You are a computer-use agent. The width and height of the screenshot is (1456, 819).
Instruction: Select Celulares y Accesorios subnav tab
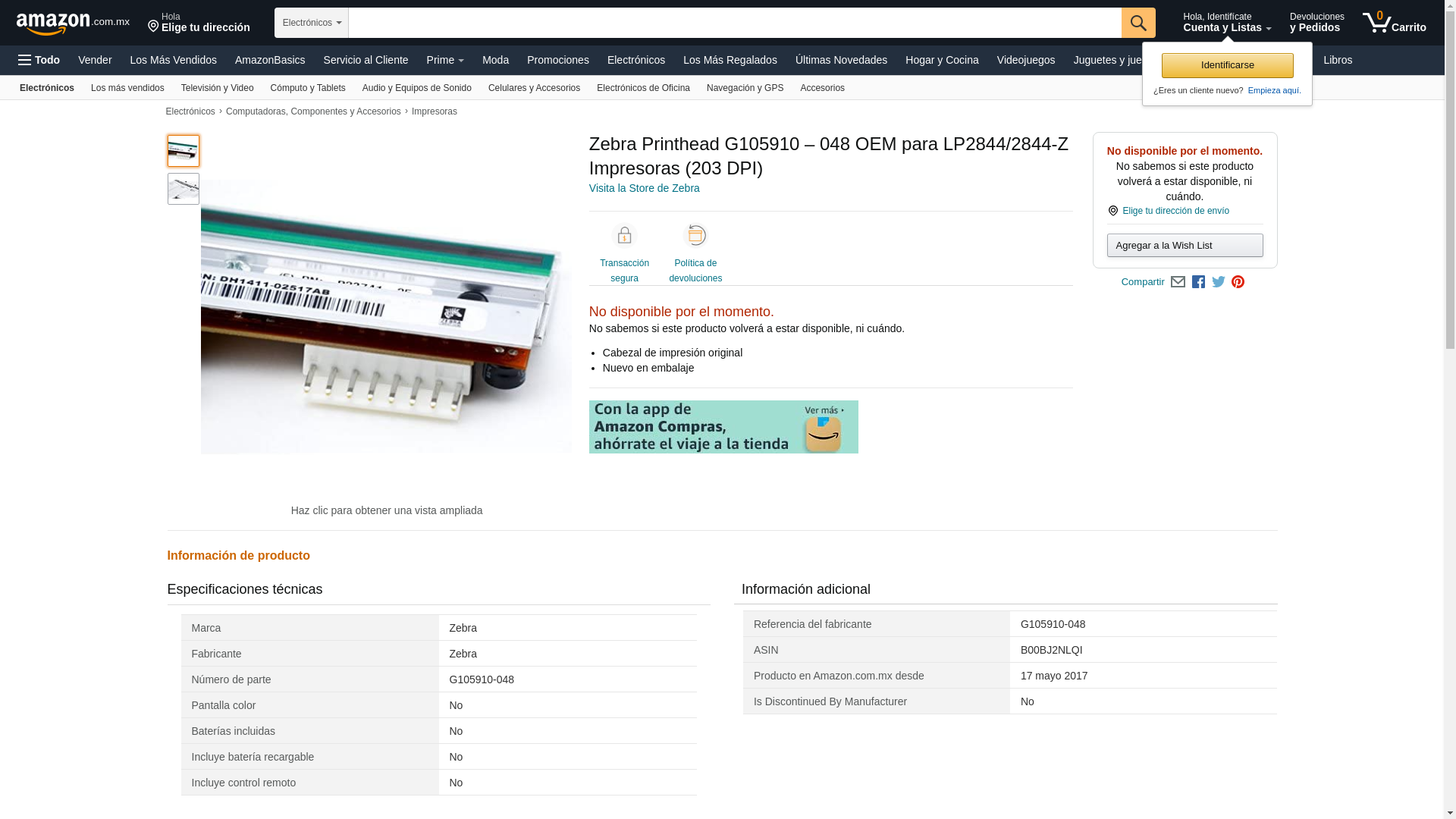pyautogui.click(x=534, y=88)
